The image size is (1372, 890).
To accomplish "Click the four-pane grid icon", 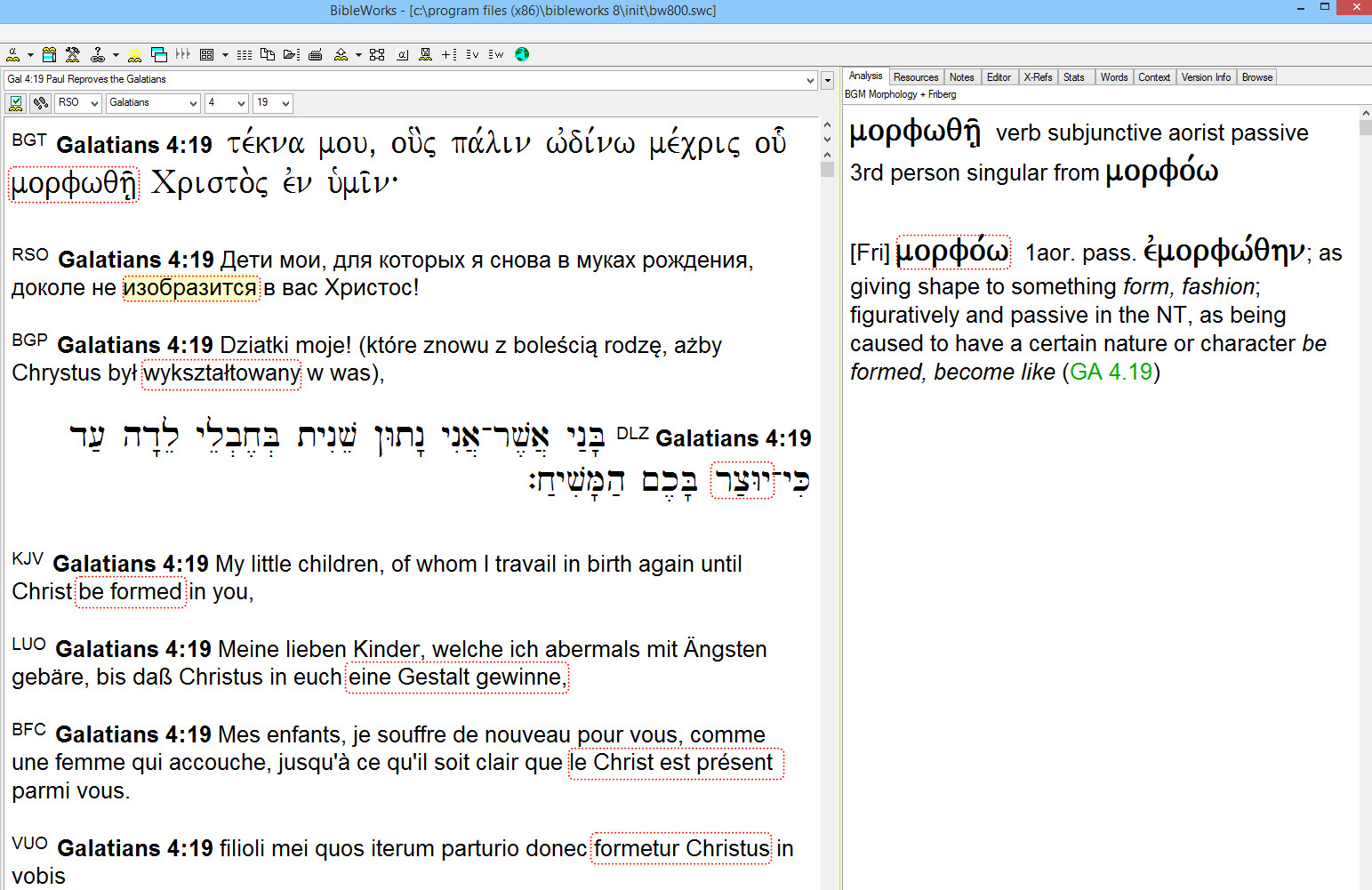I will 206,54.
